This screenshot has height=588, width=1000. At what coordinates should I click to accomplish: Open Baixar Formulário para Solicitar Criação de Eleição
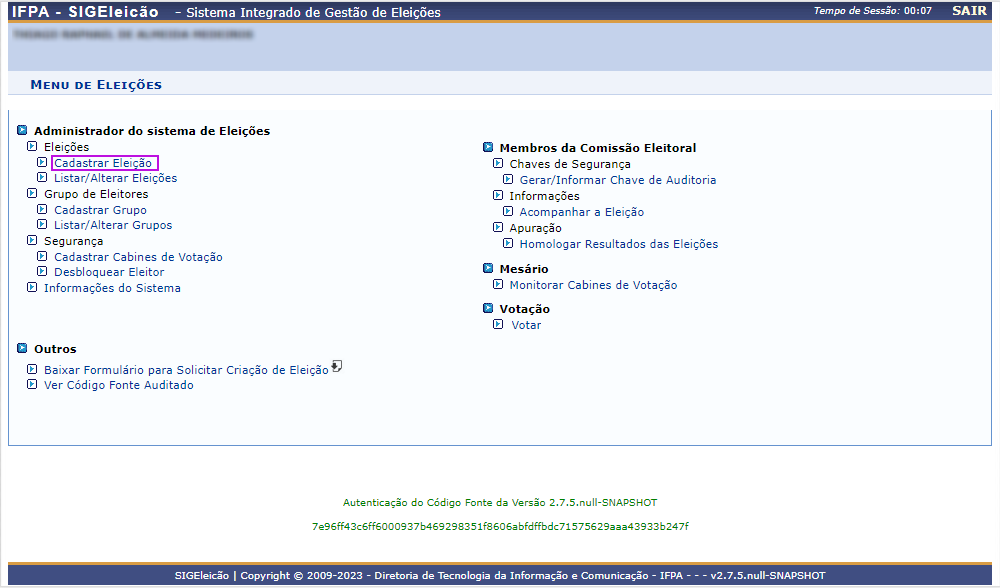tap(186, 370)
